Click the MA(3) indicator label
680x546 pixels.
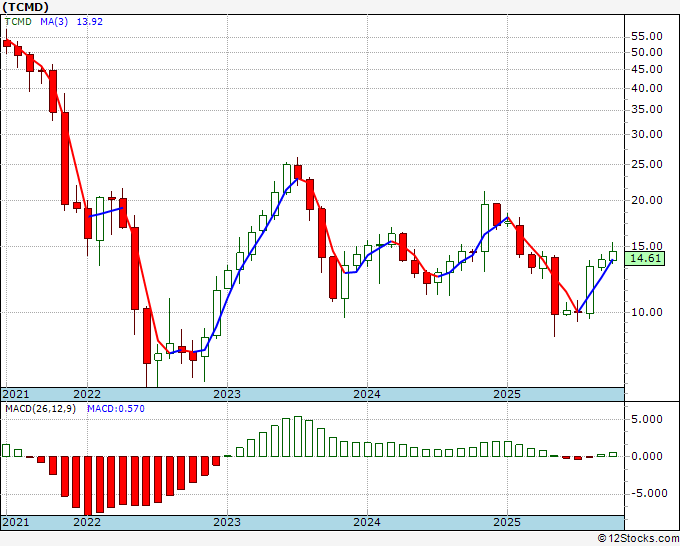(x=54, y=21)
